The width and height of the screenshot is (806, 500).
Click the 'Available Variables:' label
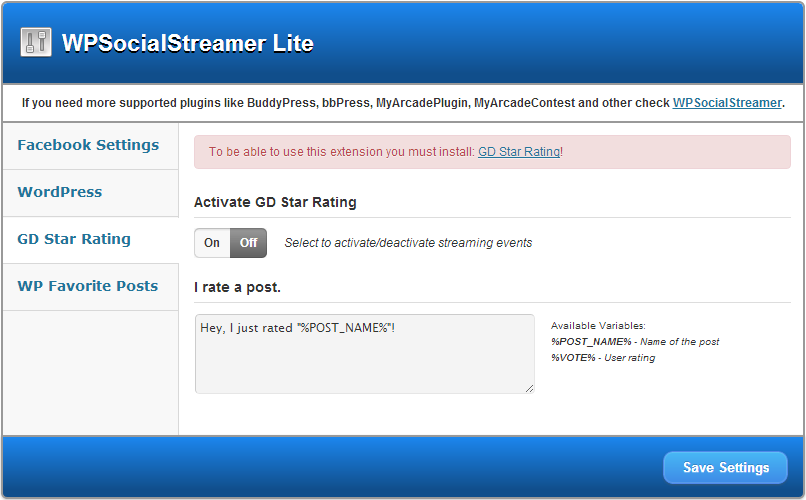(598, 326)
